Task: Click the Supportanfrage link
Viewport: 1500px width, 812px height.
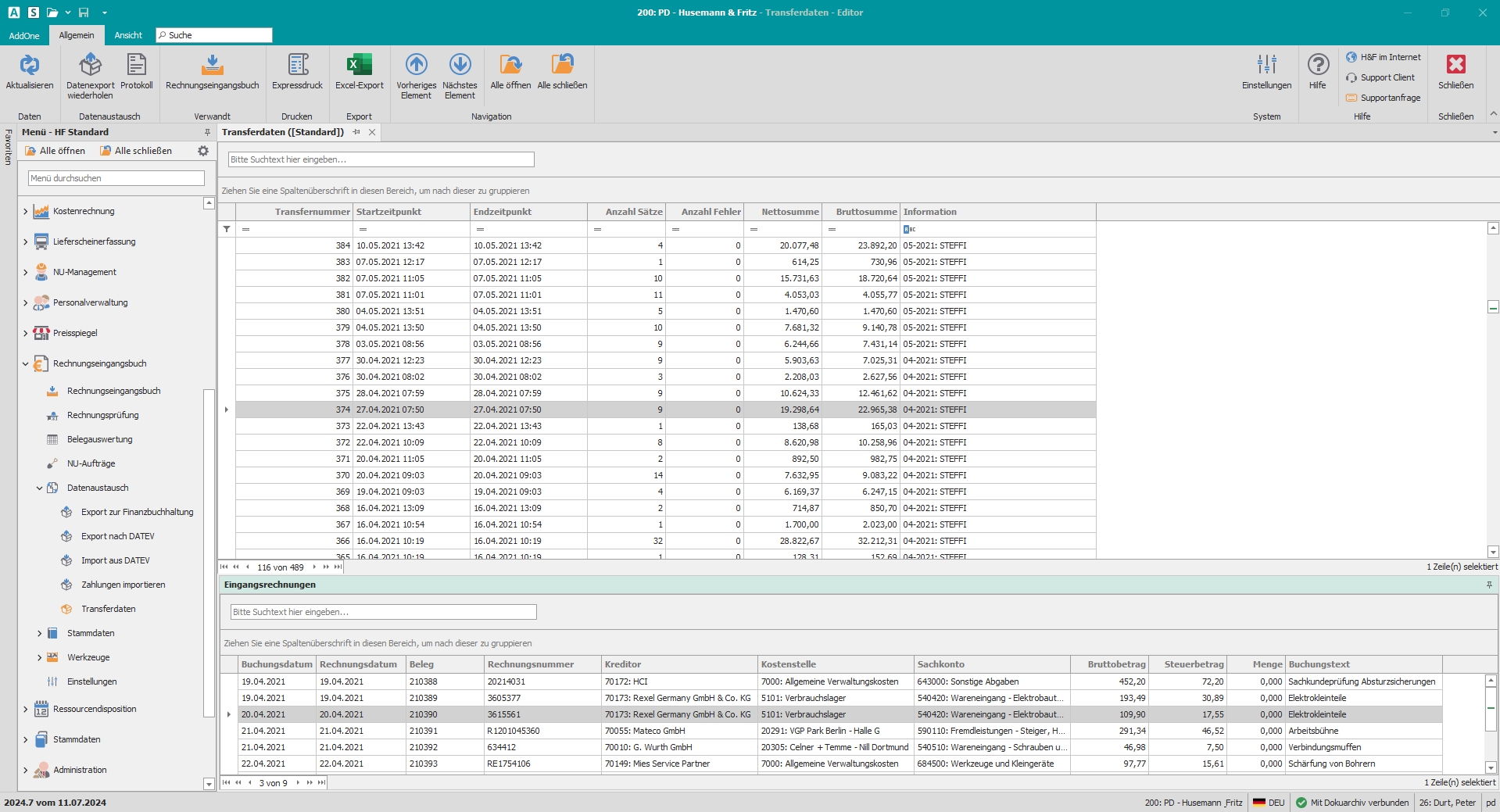Action: [1389, 98]
